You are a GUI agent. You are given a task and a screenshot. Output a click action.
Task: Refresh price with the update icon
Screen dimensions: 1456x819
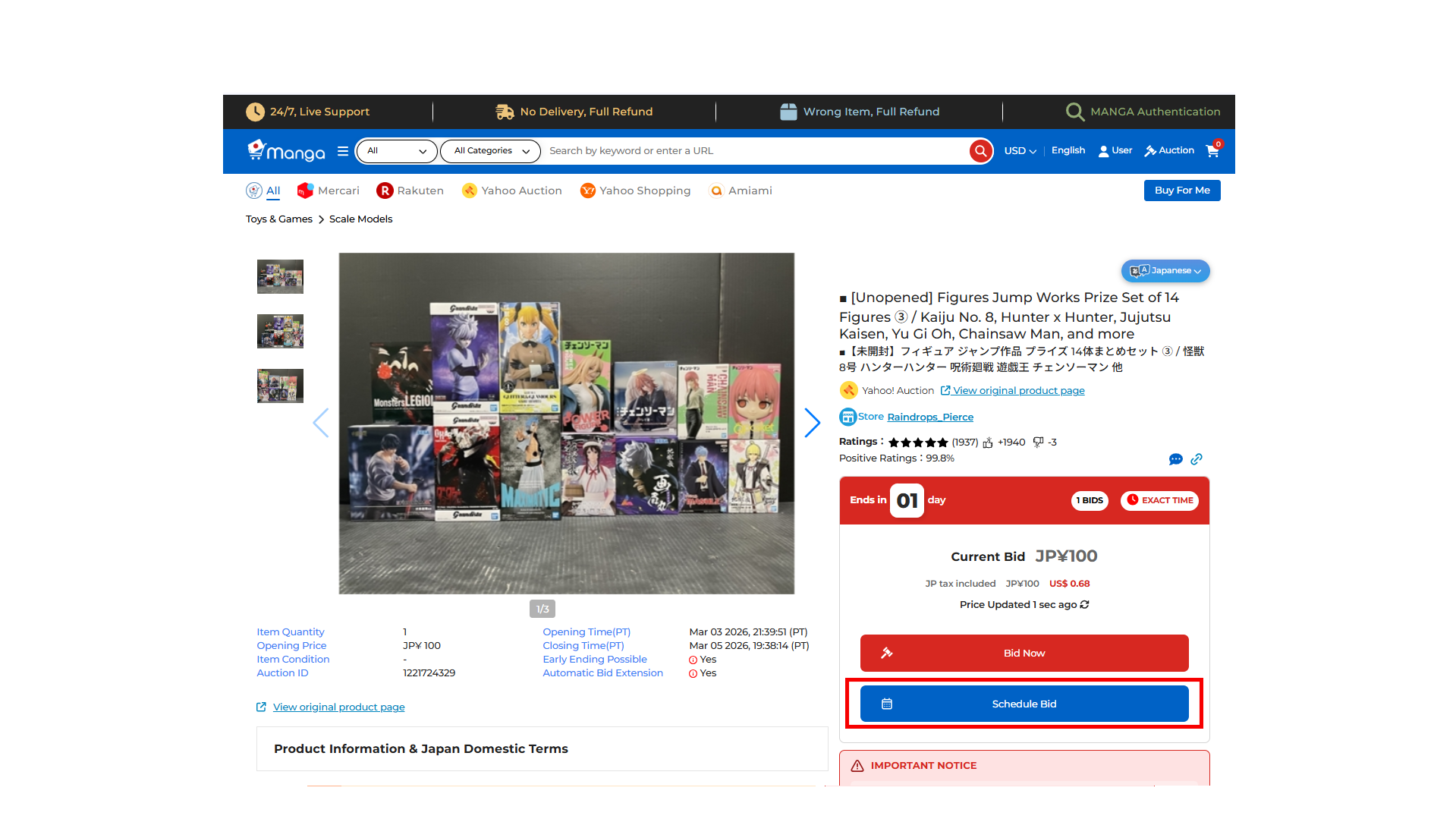[x=1085, y=605]
